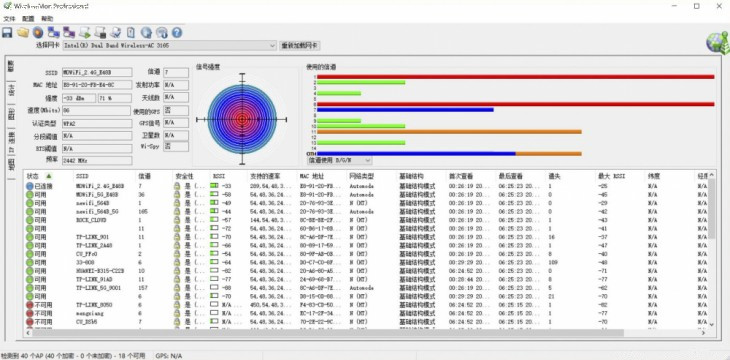Click the green status icon for TP-LINK_901
The width and height of the screenshot is (730, 360).
tap(30, 237)
